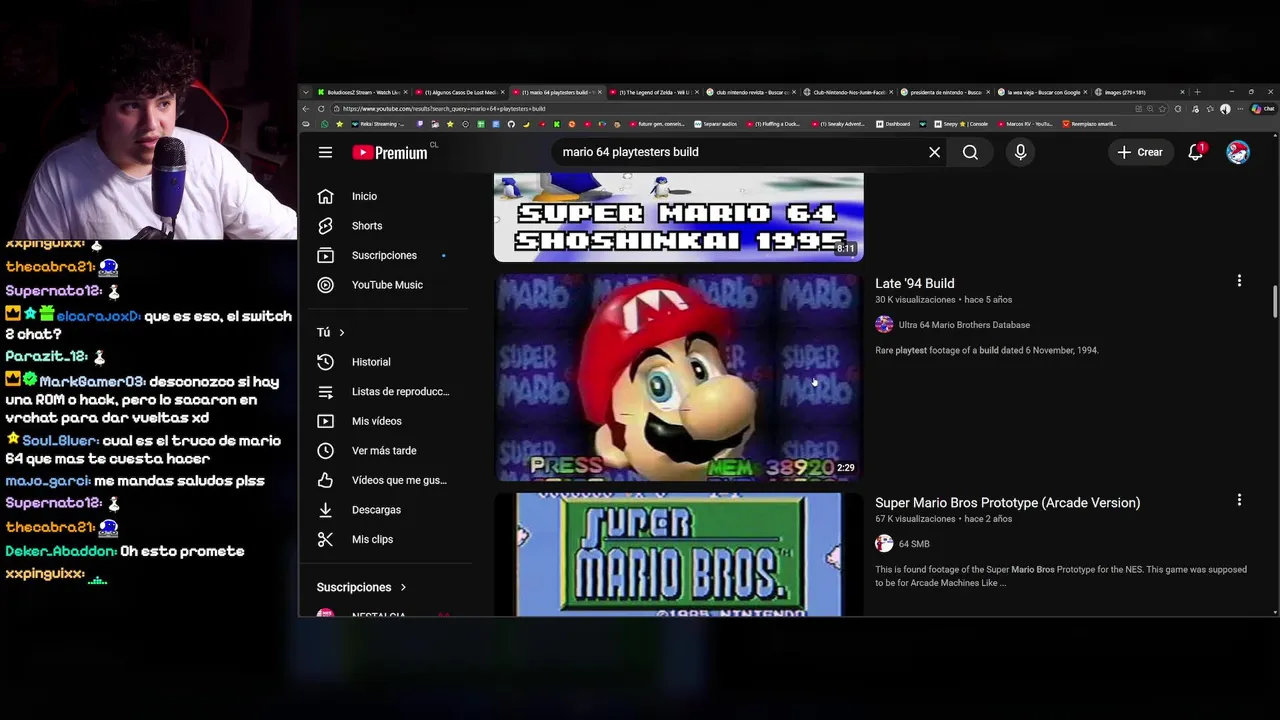Click the 64 SMB channel avatar

(x=884, y=543)
